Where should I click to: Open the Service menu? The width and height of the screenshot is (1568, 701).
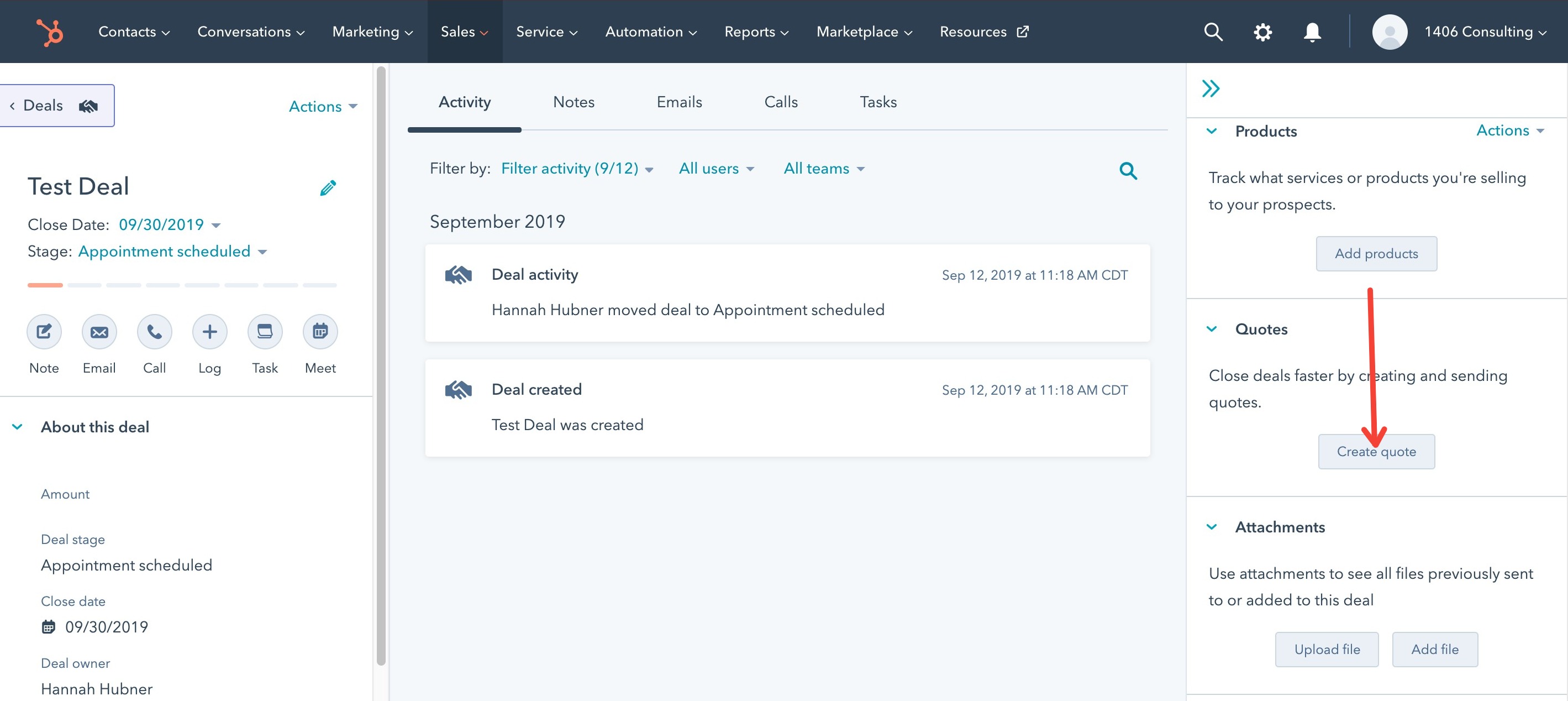546,32
